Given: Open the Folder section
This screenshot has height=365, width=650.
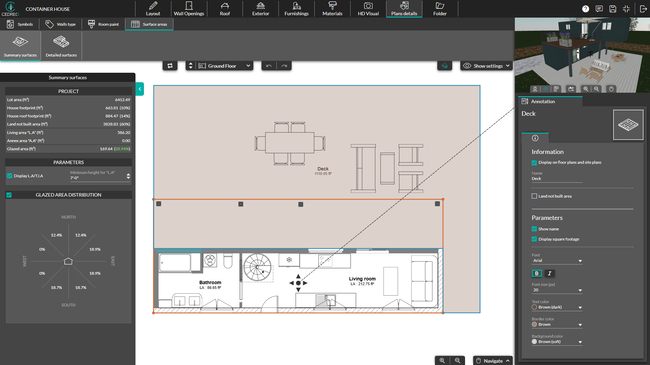Looking at the screenshot, I should coord(440,9).
